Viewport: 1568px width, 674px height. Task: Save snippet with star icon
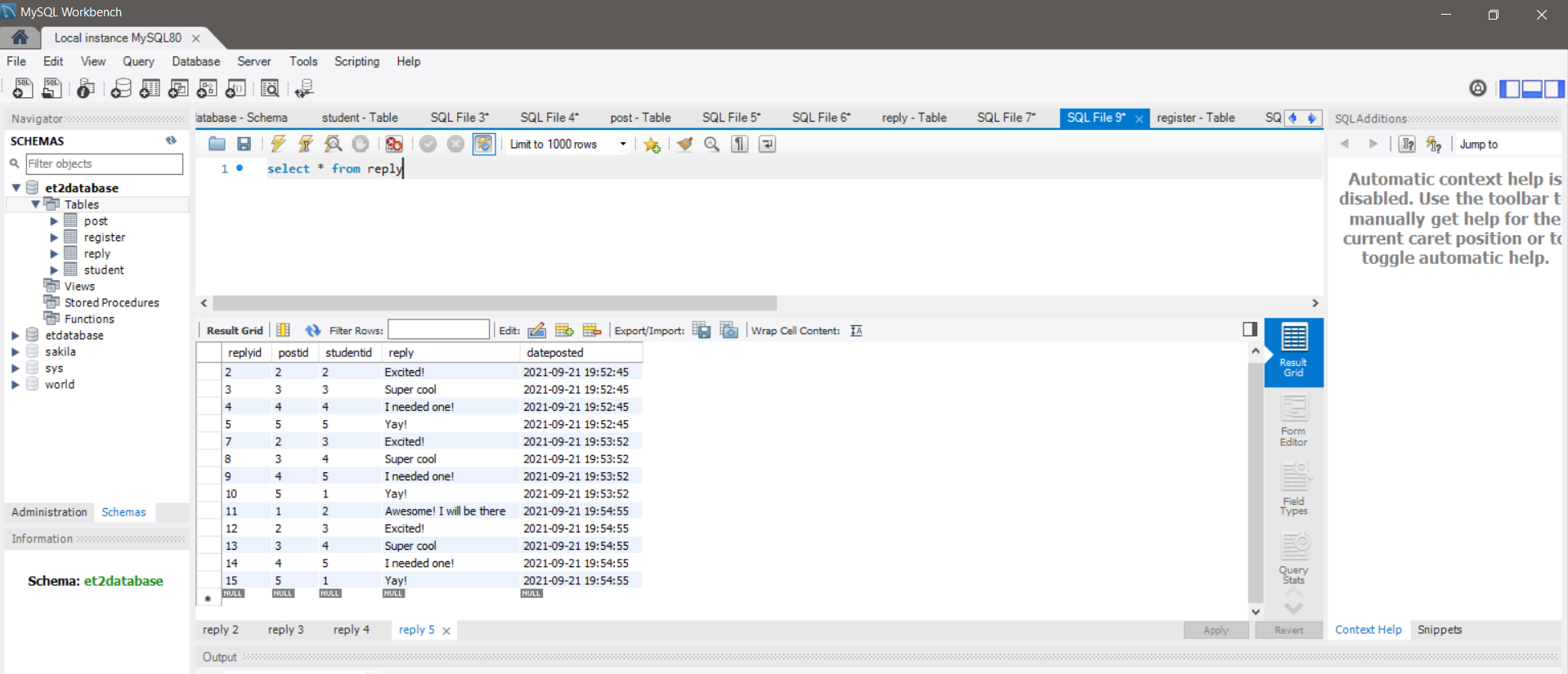point(652,145)
